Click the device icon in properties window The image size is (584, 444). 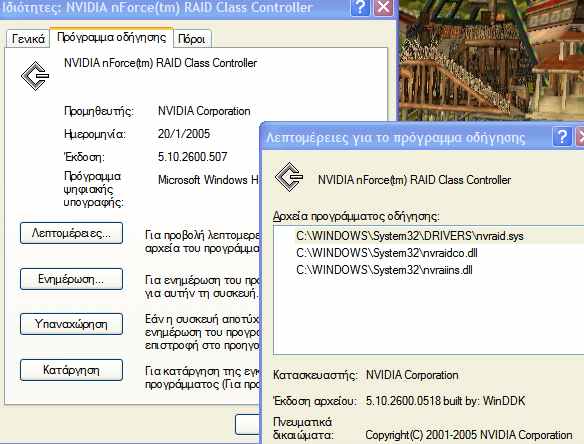click(x=35, y=76)
